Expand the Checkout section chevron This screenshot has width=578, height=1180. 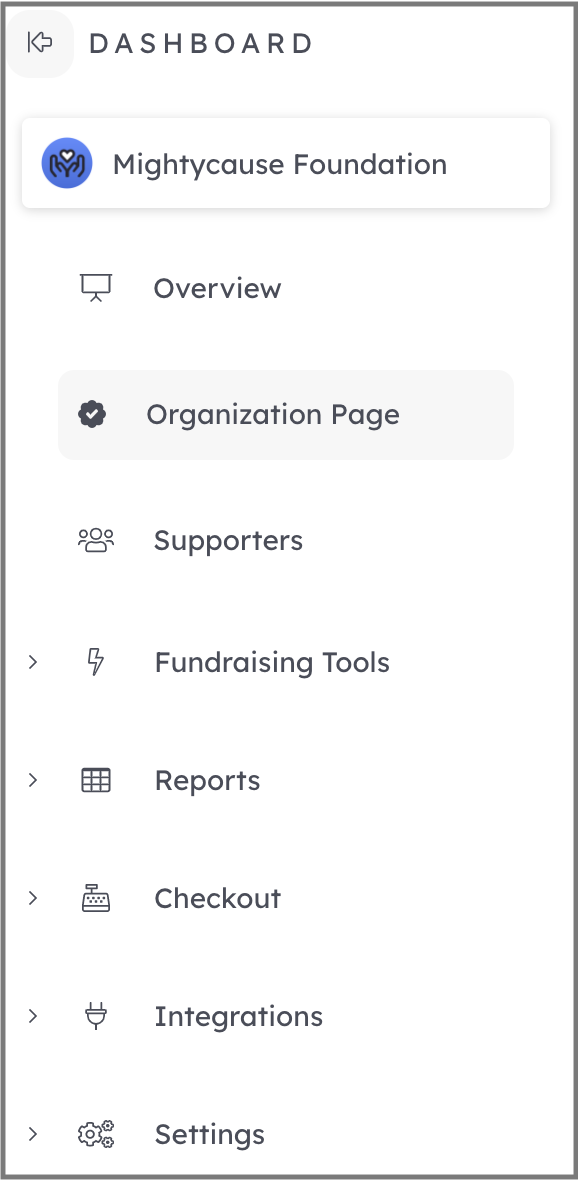(x=32, y=898)
